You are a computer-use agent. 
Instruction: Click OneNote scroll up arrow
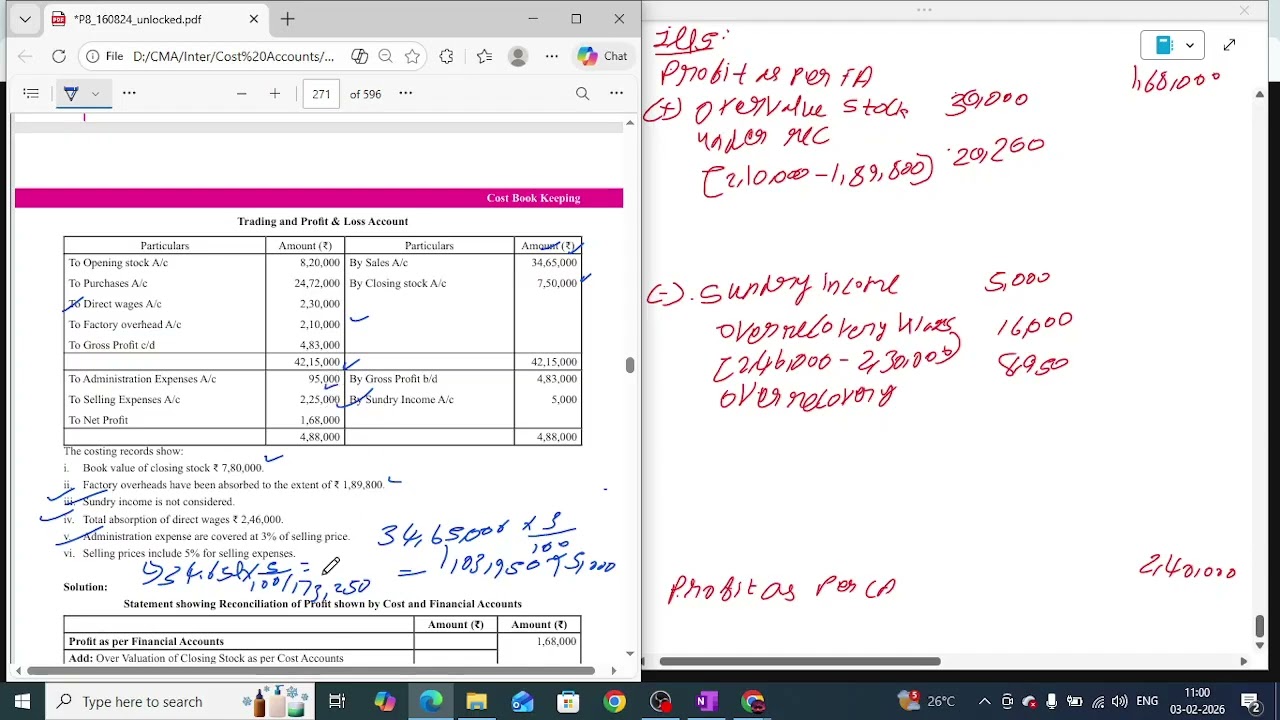pos(1260,94)
